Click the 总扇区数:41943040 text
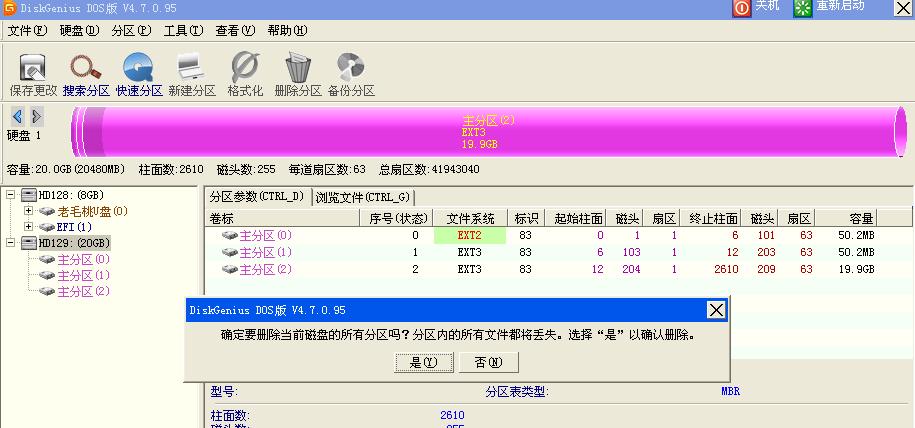 click(x=429, y=169)
